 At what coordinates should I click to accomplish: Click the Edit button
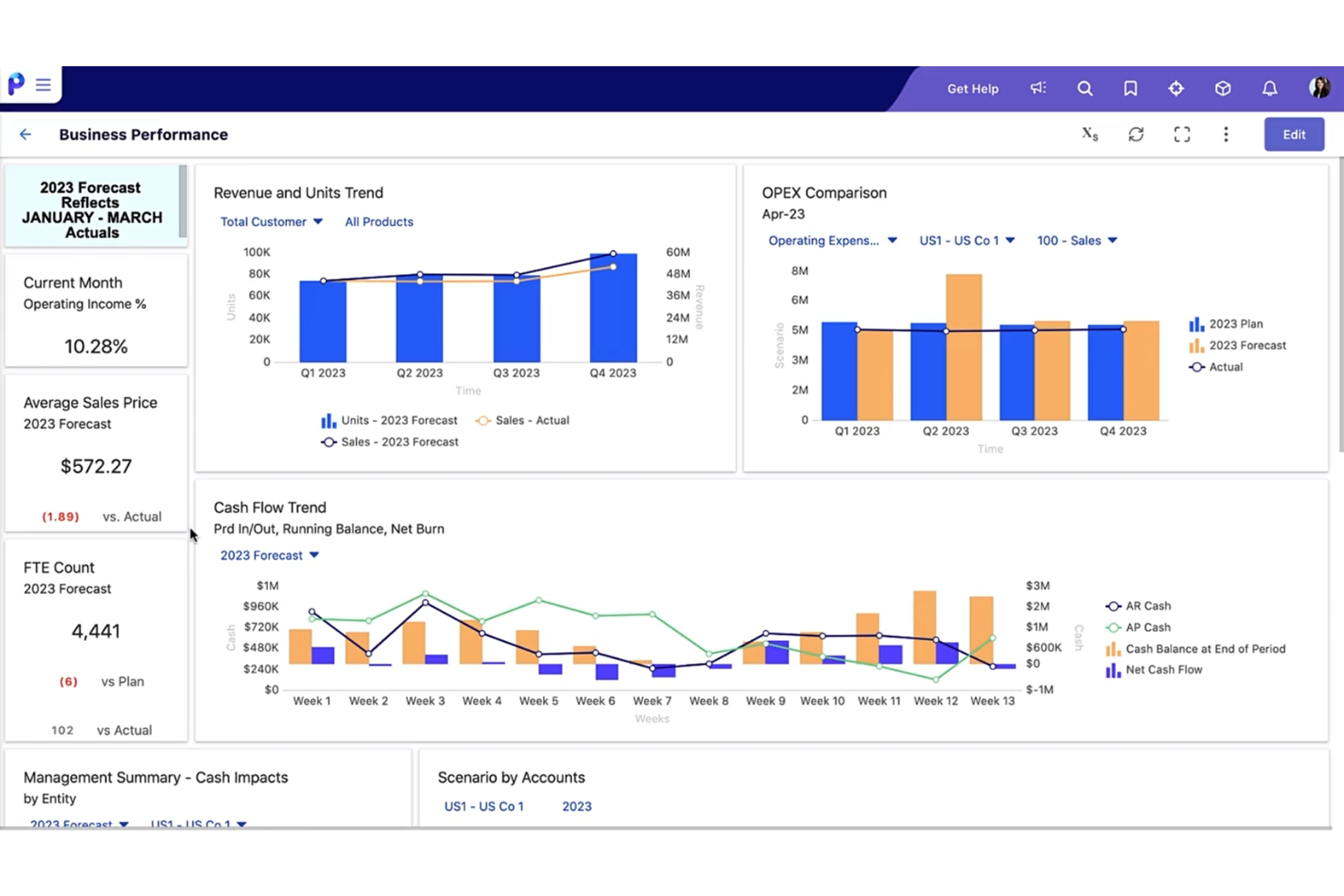(1294, 134)
